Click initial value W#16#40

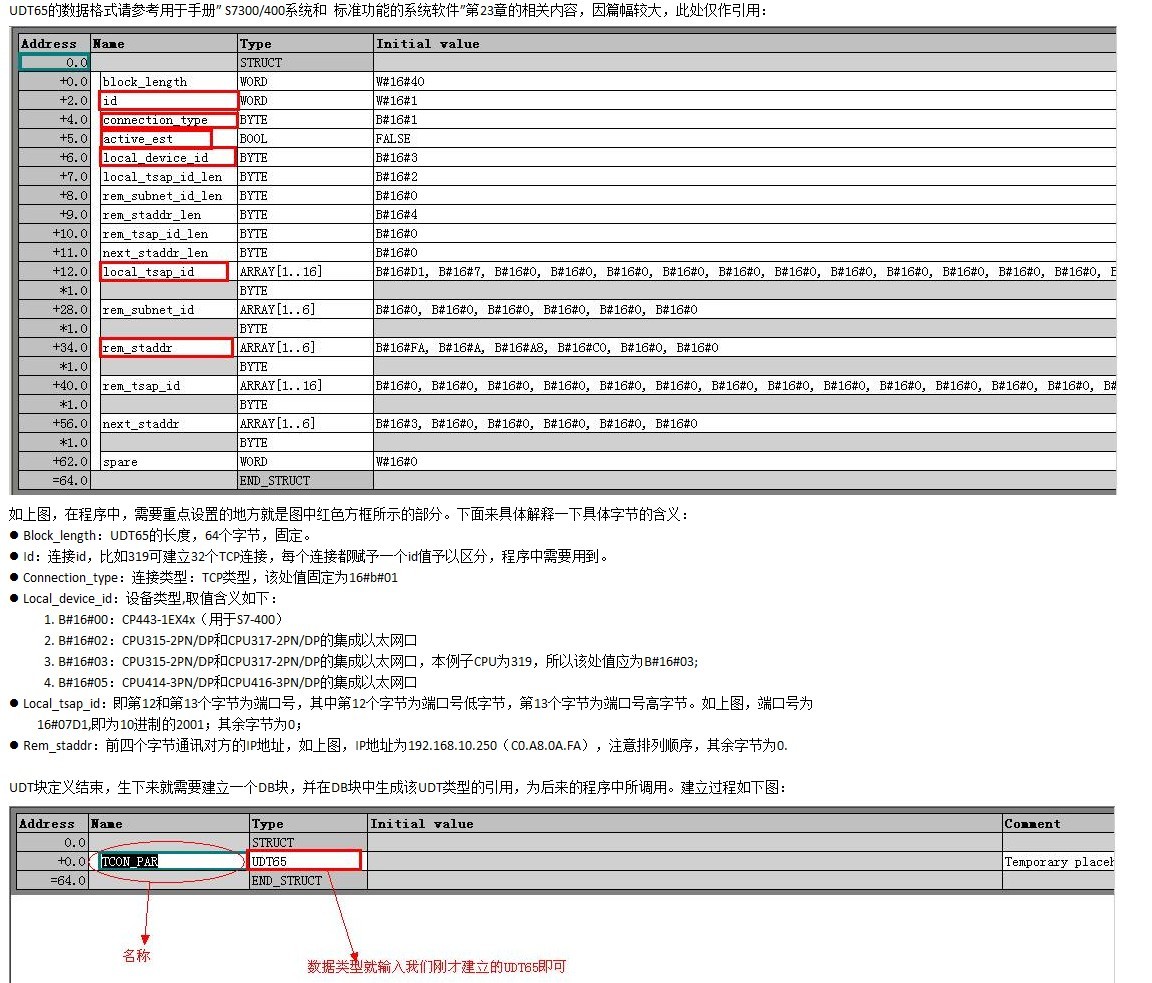click(x=744, y=82)
